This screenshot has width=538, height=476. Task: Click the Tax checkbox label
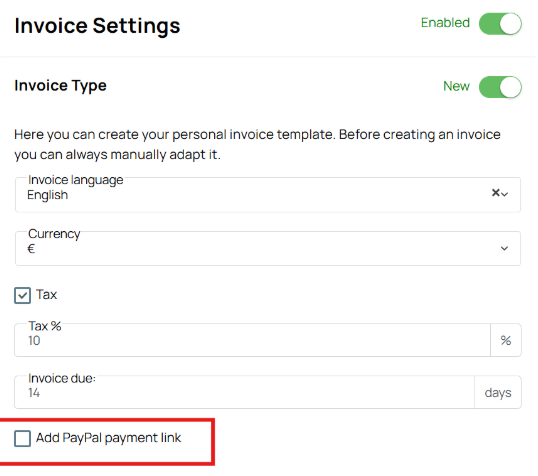(47, 294)
